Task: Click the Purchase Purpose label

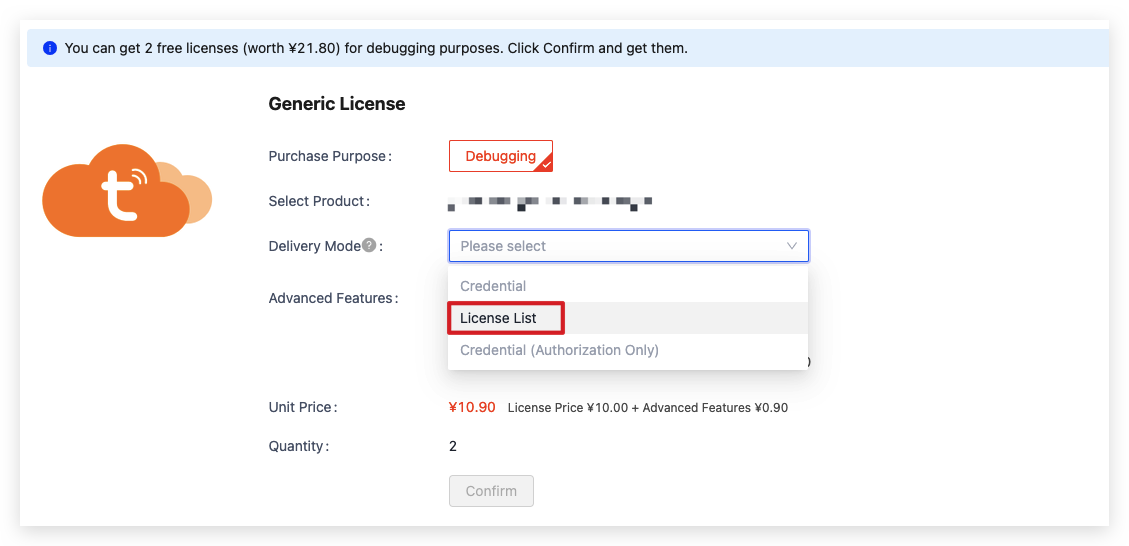Action: (328, 156)
